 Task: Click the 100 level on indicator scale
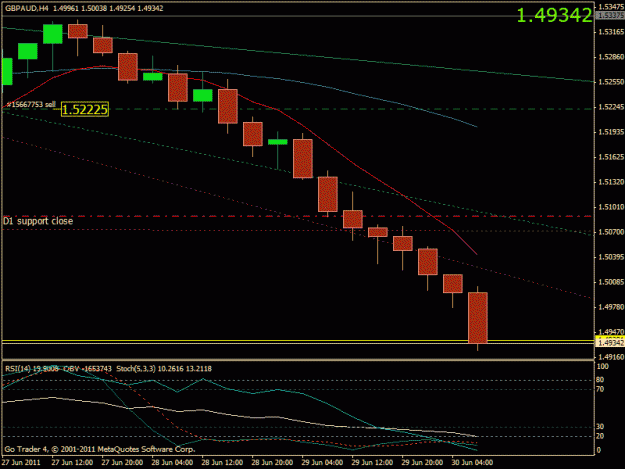tap(602, 367)
